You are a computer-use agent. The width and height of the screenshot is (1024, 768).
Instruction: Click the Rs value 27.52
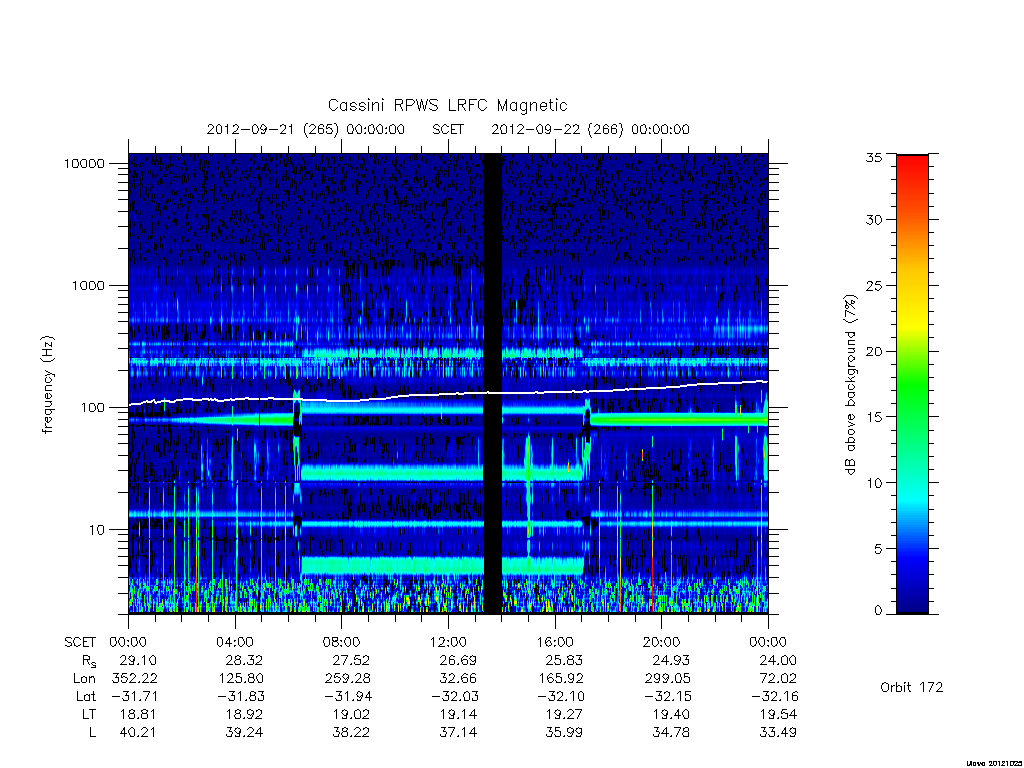click(351, 660)
